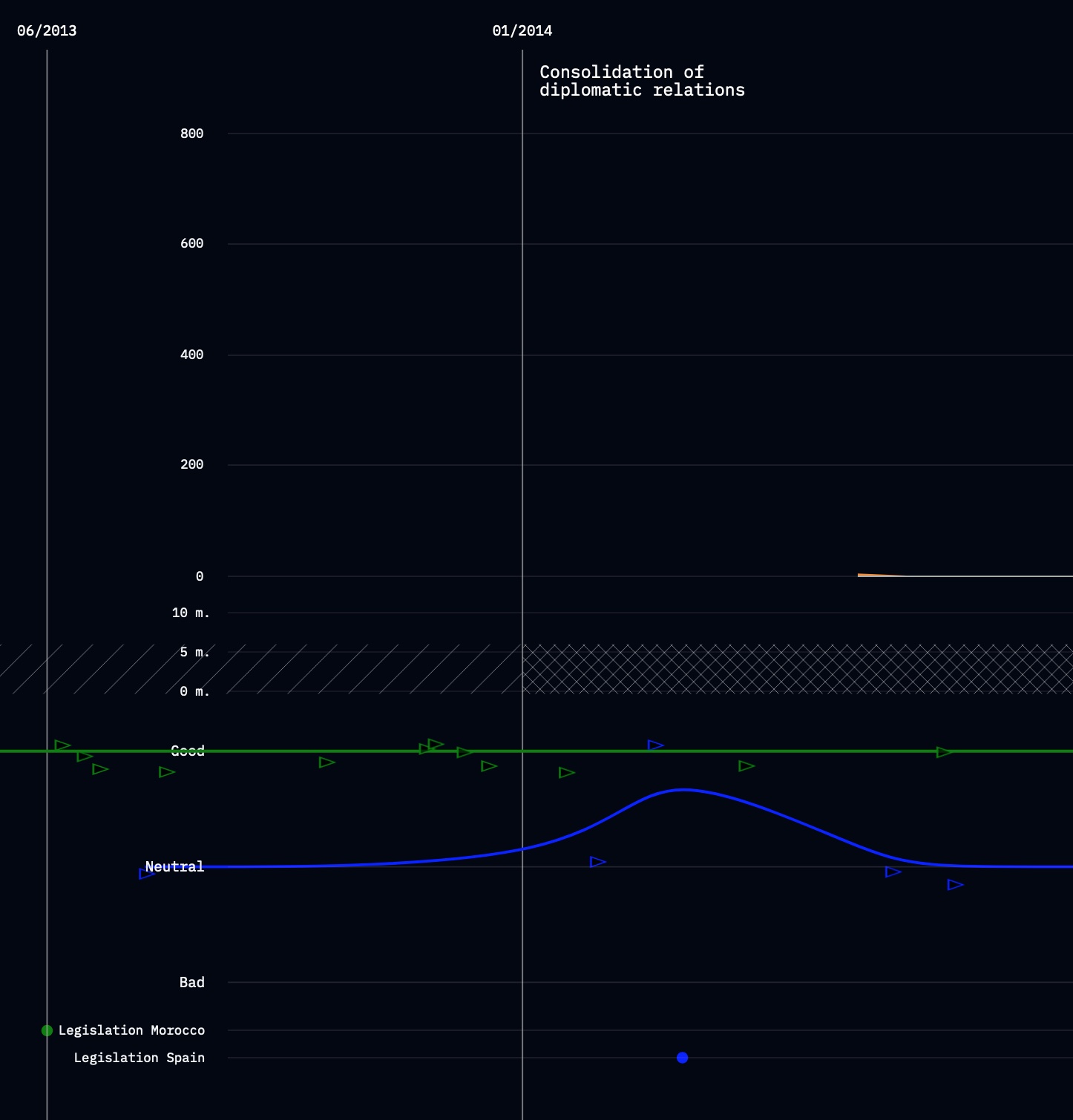This screenshot has width=1073, height=1120.
Task: Click the green triangle on the Good line at far right
Action: click(944, 752)
